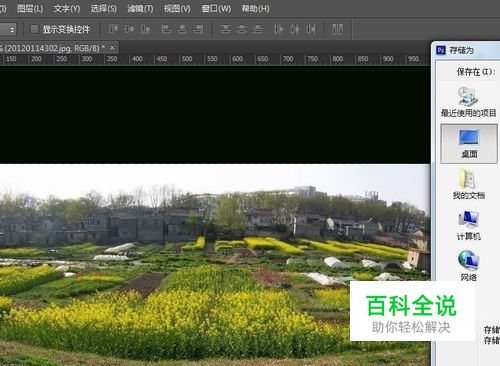Open the auto-select dropdown in options bar
Screen dimensions: 500x366
(8, 29)
